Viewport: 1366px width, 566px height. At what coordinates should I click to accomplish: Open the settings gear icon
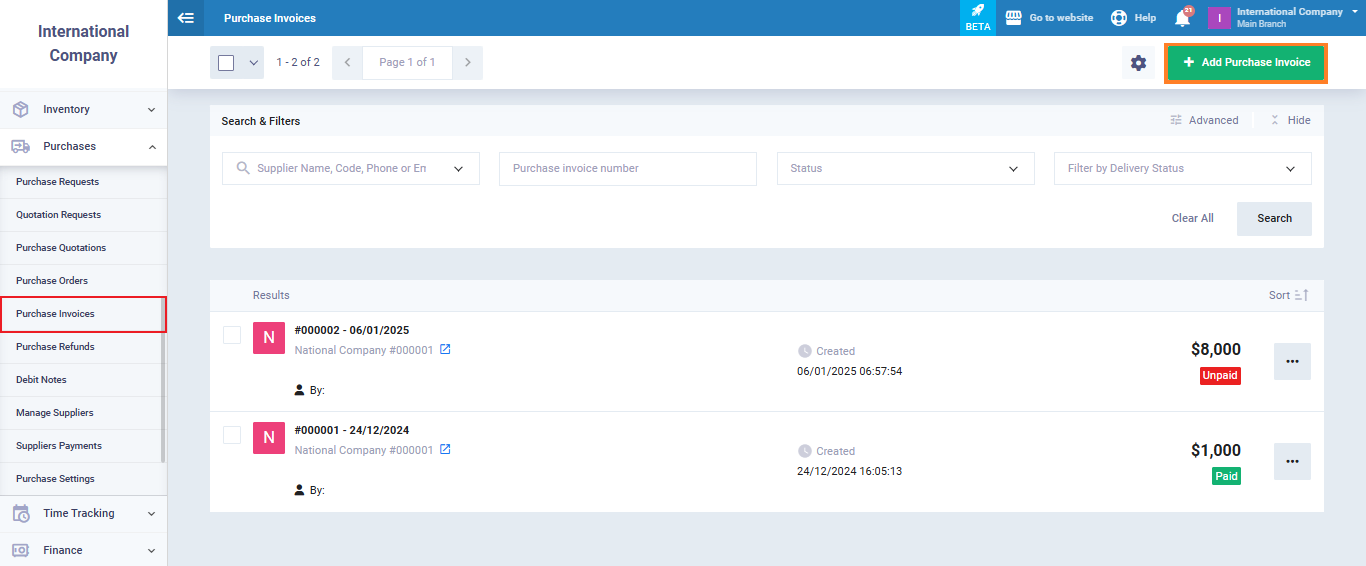click(x=1138, y=63)
